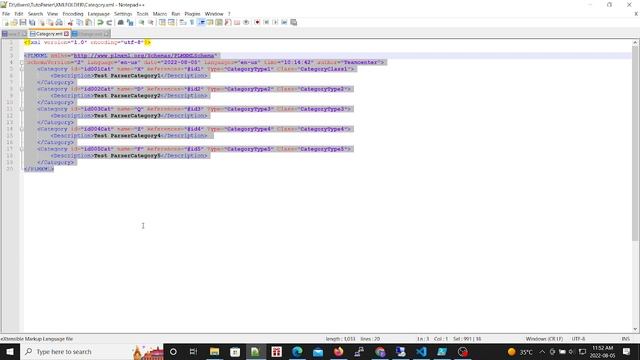Screen dimensions: 640x360
Task: Open the Windows Start menu
Action: click(x=10, y=352)
